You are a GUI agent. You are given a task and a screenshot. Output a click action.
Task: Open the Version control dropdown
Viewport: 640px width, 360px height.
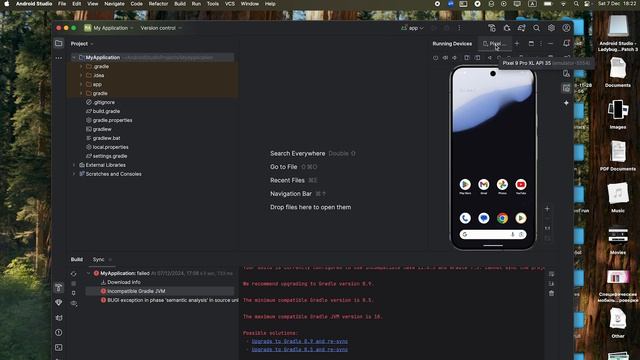click(161, 28)
